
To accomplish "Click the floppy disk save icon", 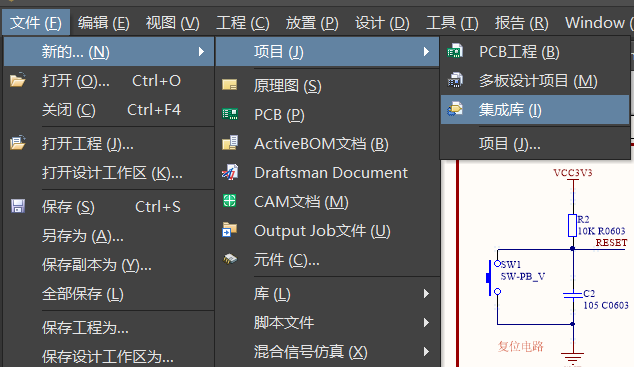I will (x=18, y=206).
